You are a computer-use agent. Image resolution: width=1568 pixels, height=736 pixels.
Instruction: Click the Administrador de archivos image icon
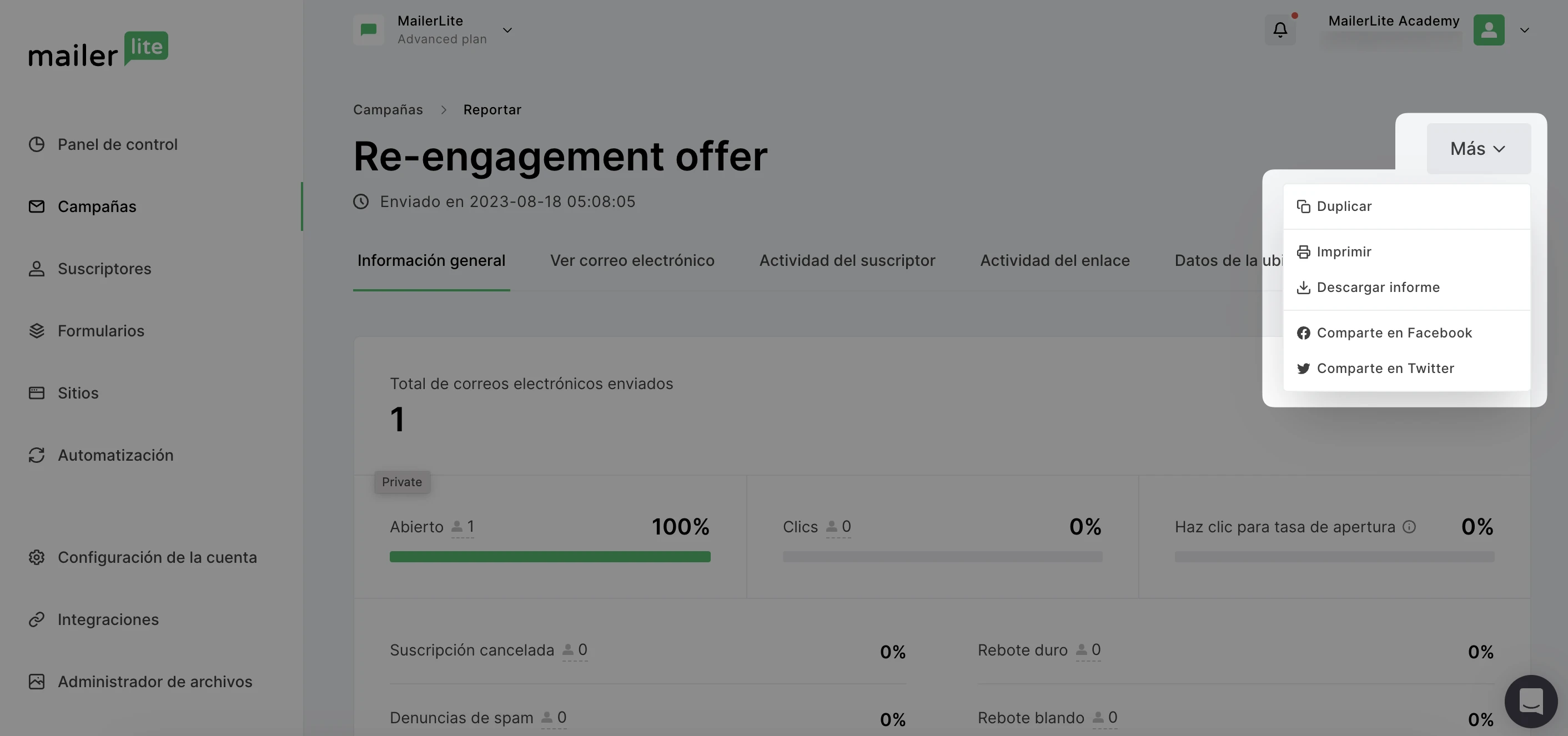[x=37, y=681]
